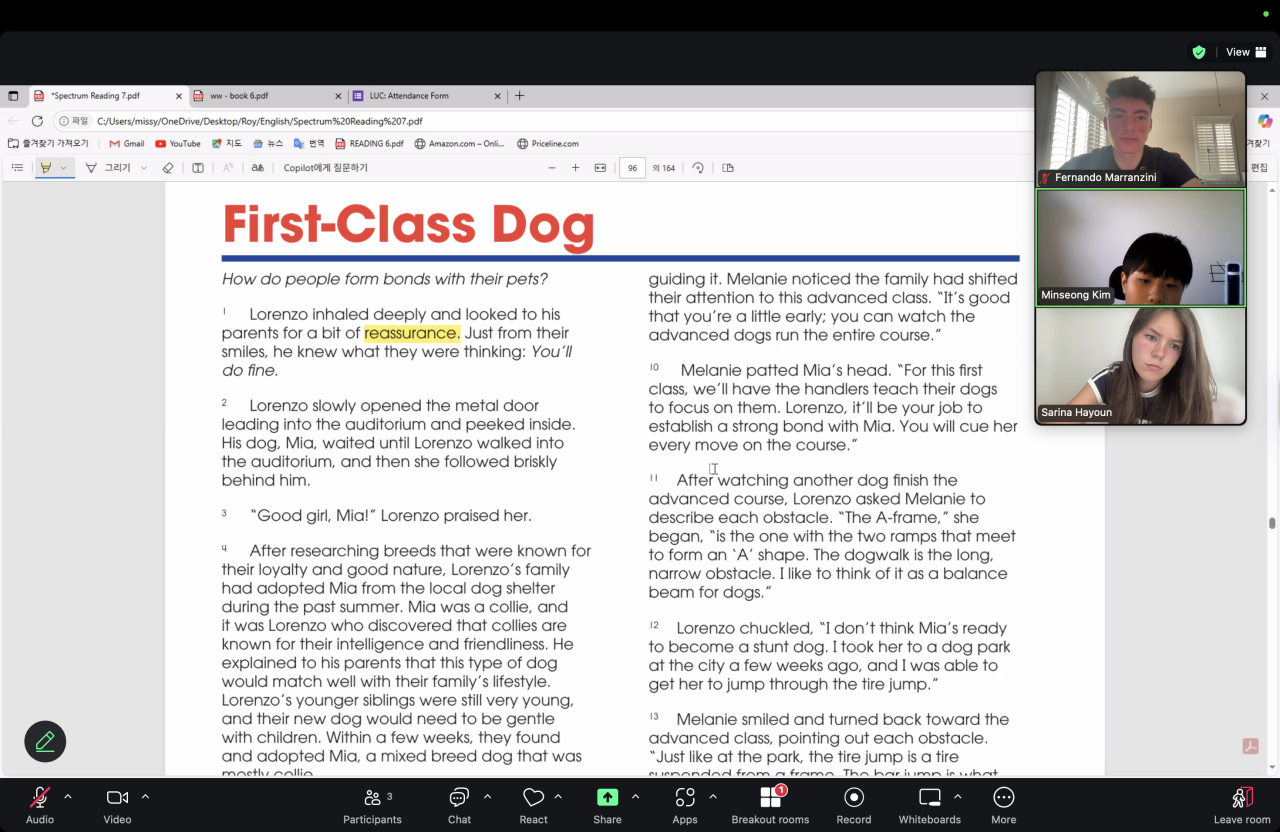Click the green encryption shield icon
Image resolution: width=1280 pixels, height=832 pixels.
(x=1199, y=52)
